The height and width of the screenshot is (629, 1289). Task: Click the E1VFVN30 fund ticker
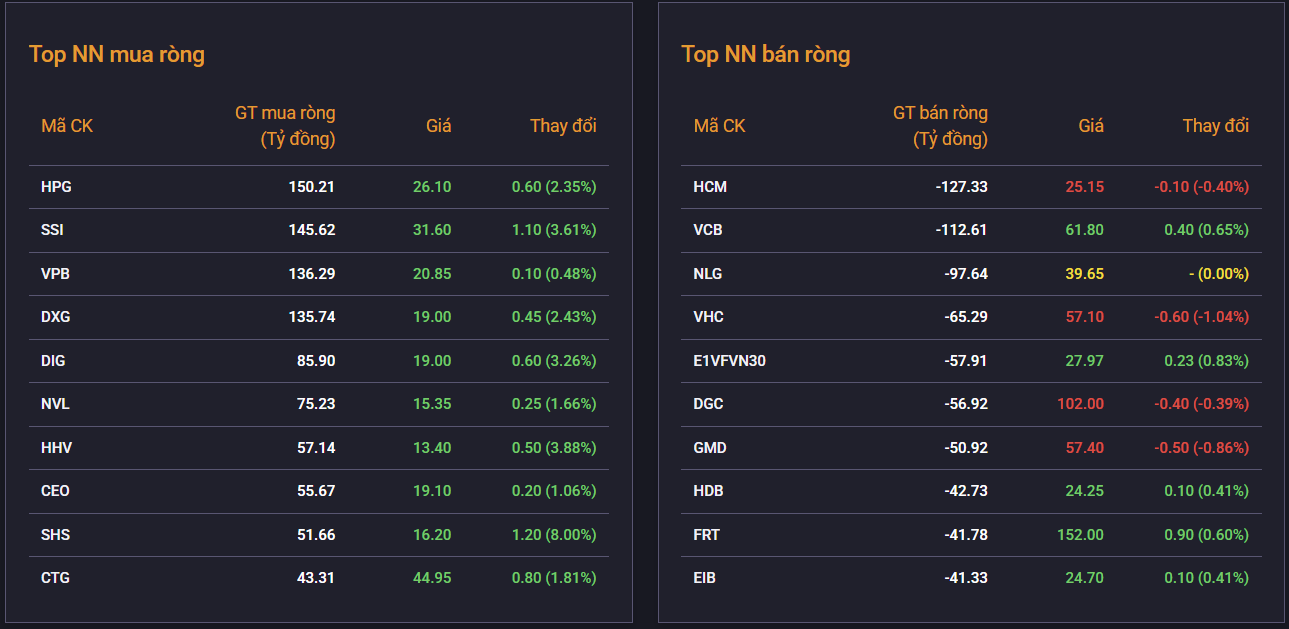coord(729,361)
